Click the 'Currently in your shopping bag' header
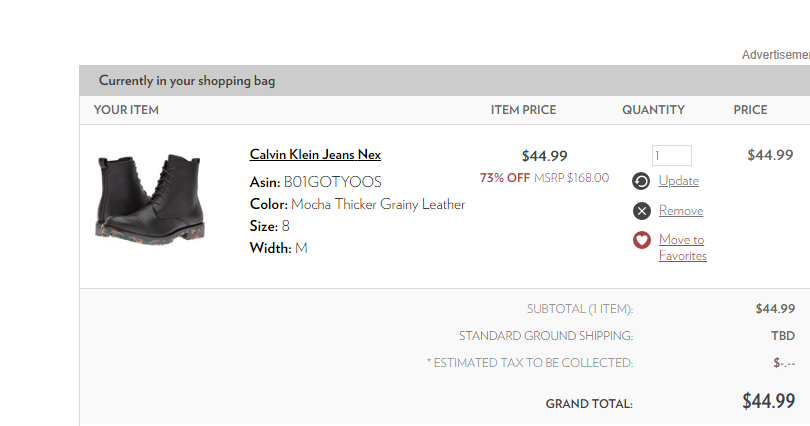The image size is (810, 426). click(x=187, y=81)
